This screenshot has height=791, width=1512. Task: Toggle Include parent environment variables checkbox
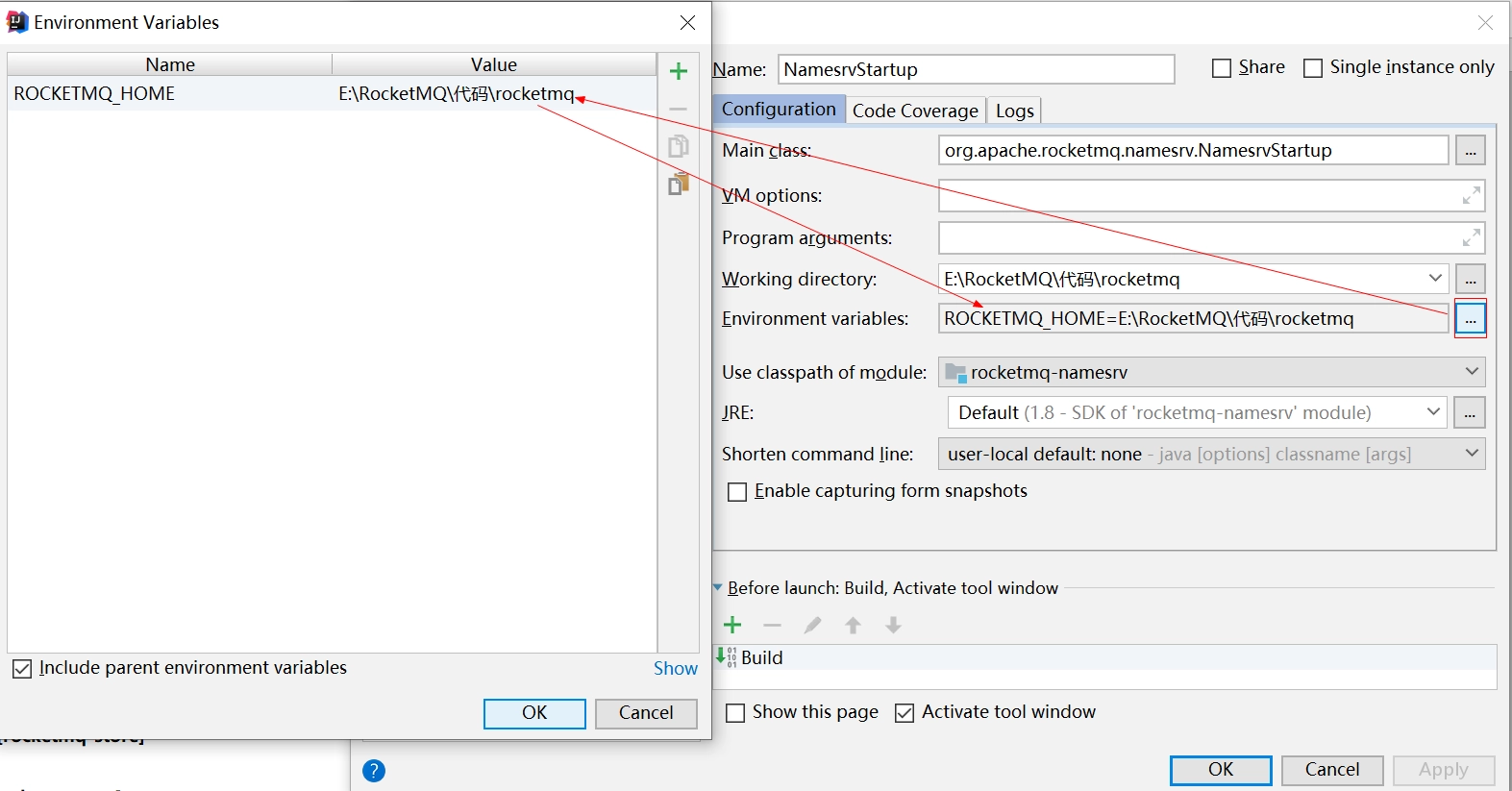pyautogui.click(x=22, y=669)
